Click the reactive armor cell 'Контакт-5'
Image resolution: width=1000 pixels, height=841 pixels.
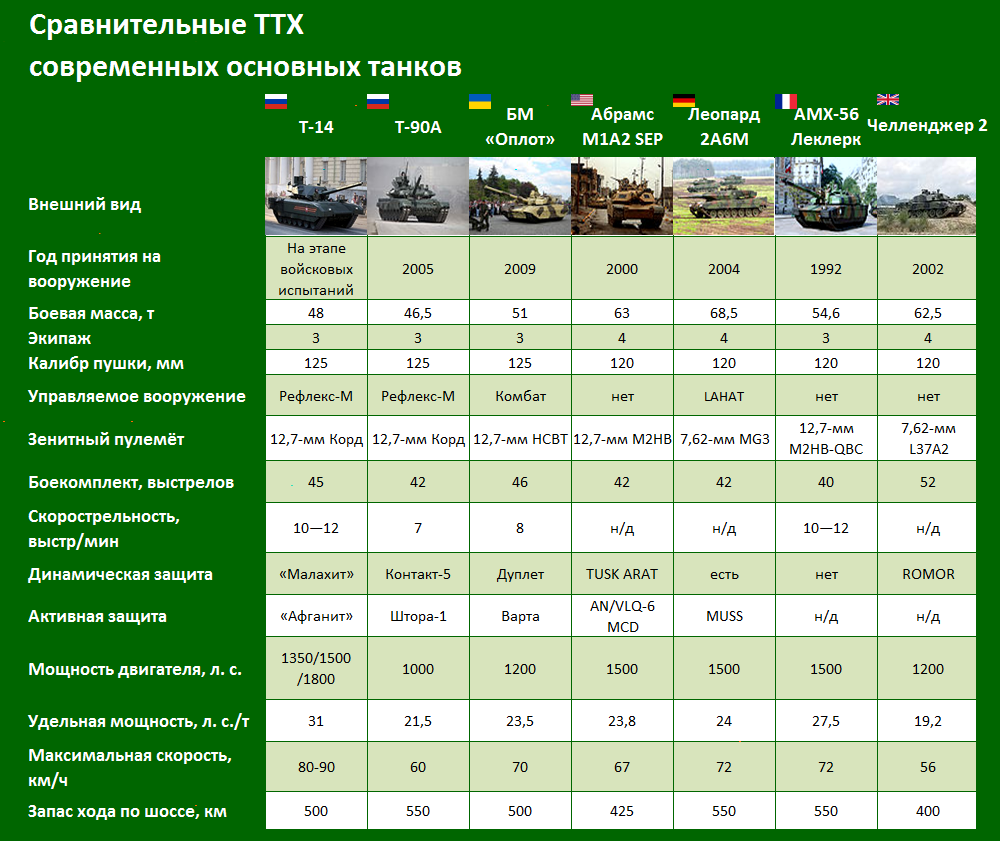pyautogui.click(x=418, y=574)
